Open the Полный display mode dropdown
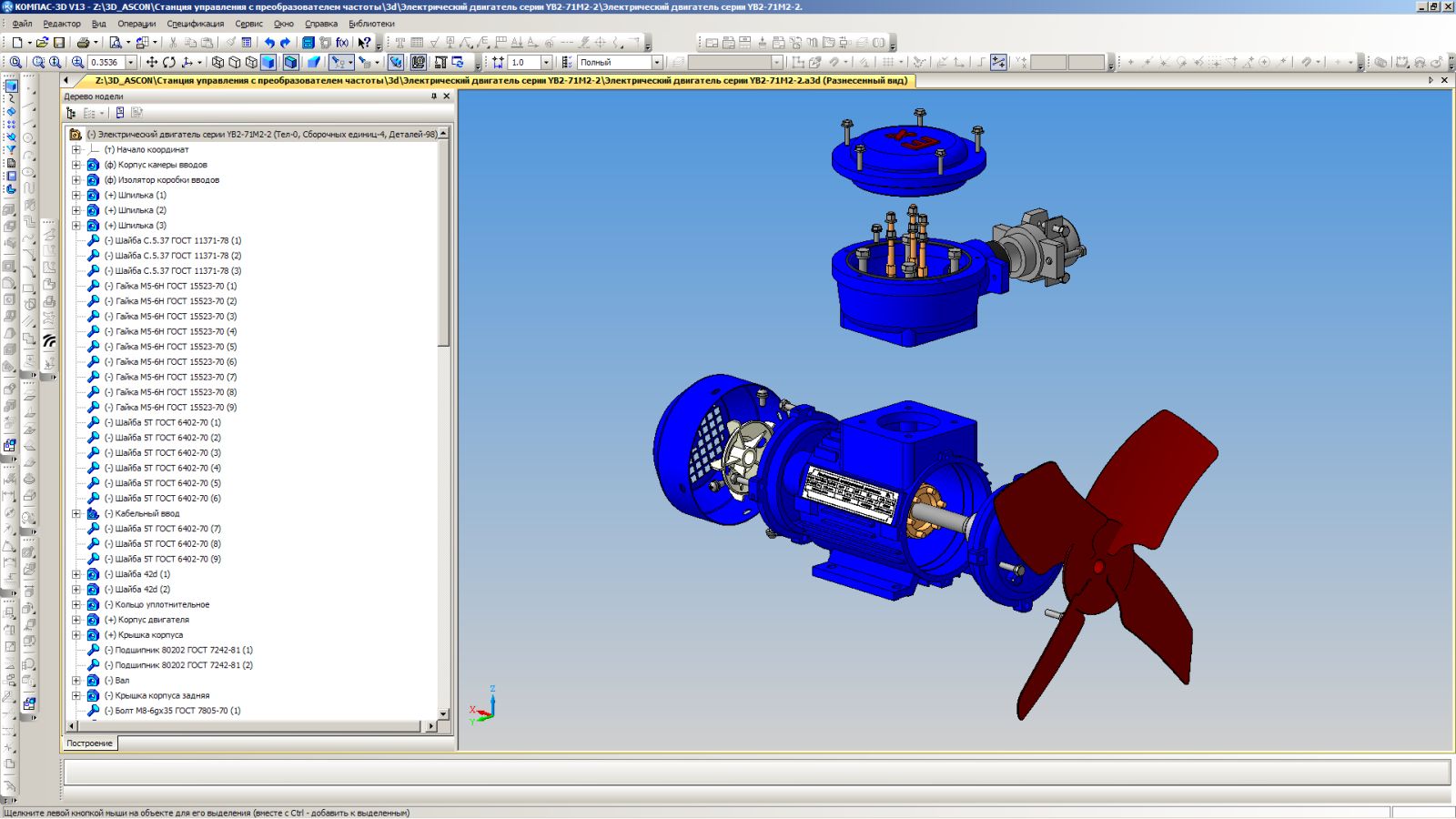Viewport: 1456px width, 819px height. pos(656,63)
